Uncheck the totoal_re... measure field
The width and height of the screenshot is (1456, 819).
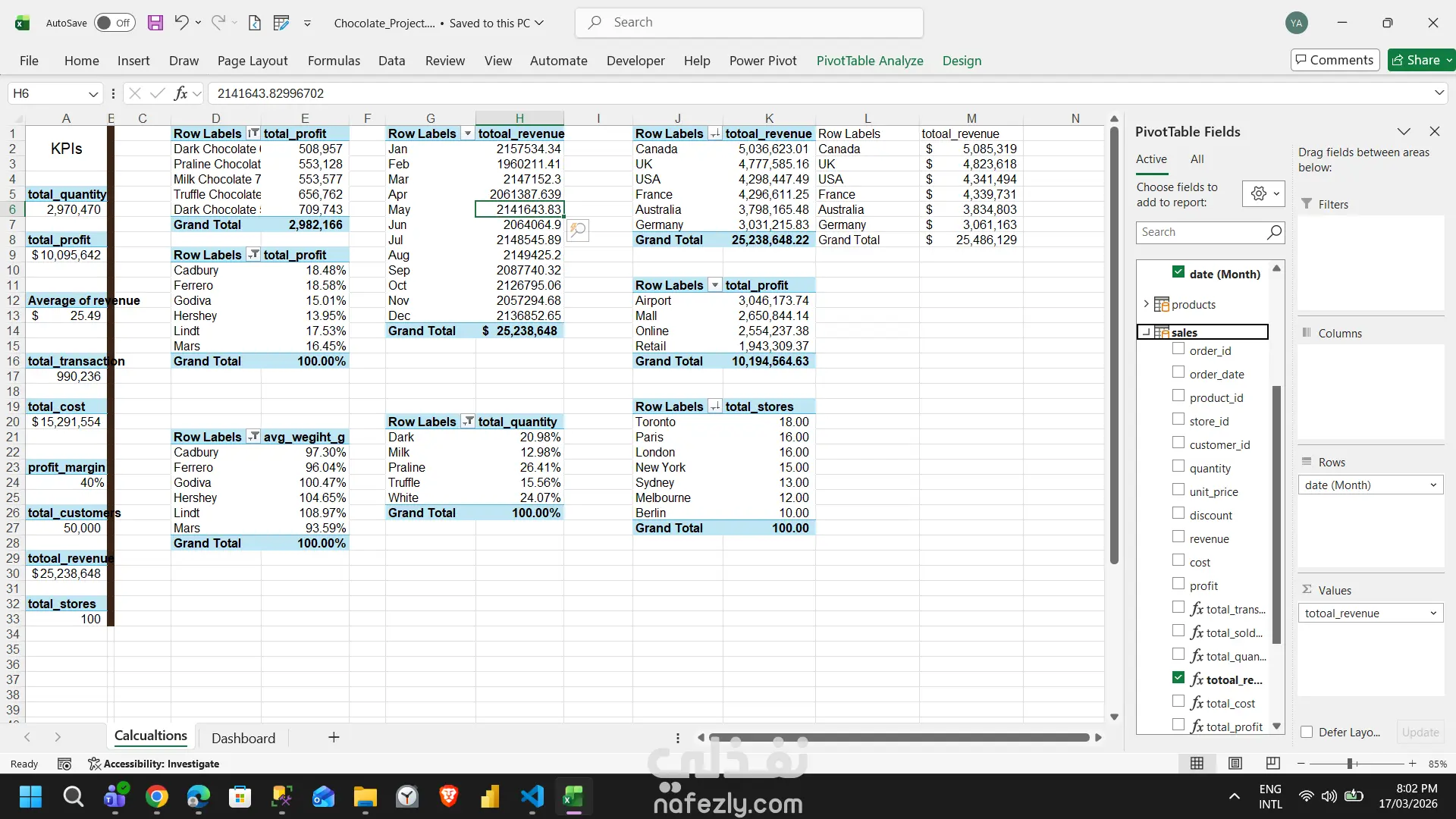point(1178,678)
